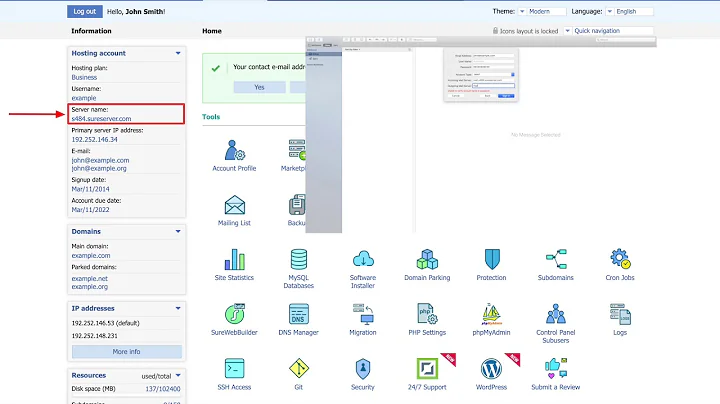Image resolution: width=720 pixels, height=404 pixels.
Task: Click the Icons layout lock icon
Action: 495,31
